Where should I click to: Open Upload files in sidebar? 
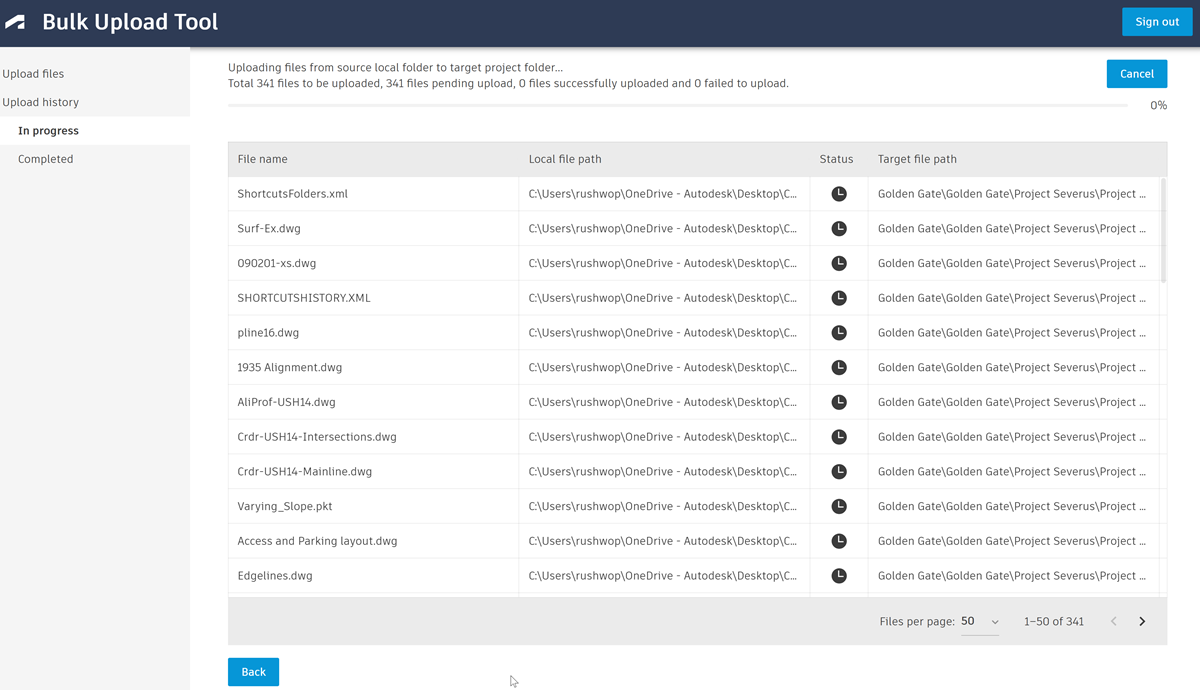point(33,74)
